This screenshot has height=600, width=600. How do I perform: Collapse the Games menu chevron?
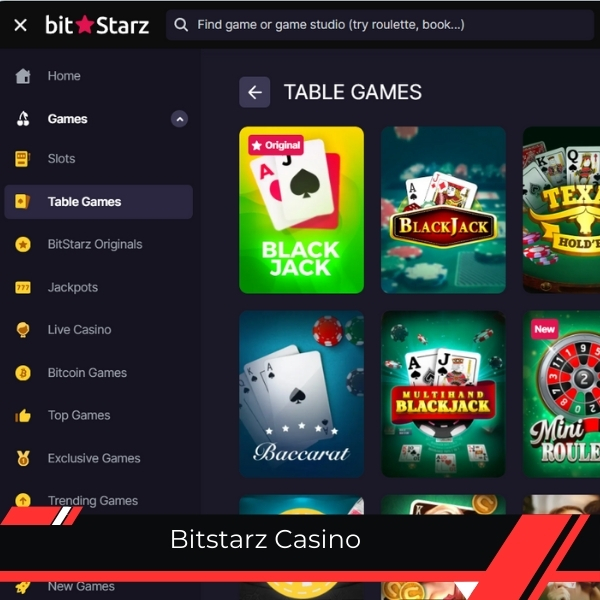click(179, 119)
